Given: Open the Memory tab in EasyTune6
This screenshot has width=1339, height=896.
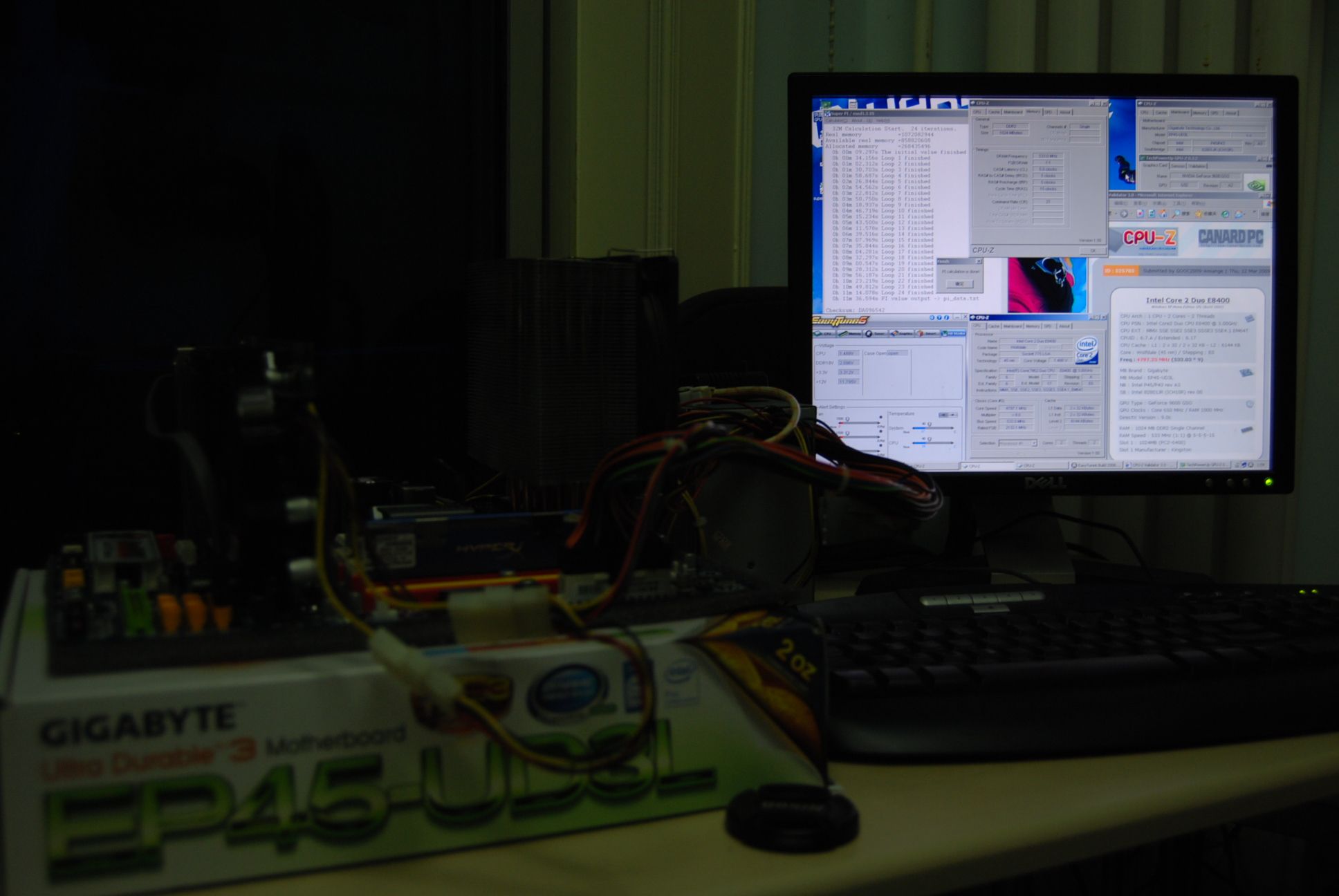Looking at the screenshot, I should pyautogui.click(x=849, y=333).
